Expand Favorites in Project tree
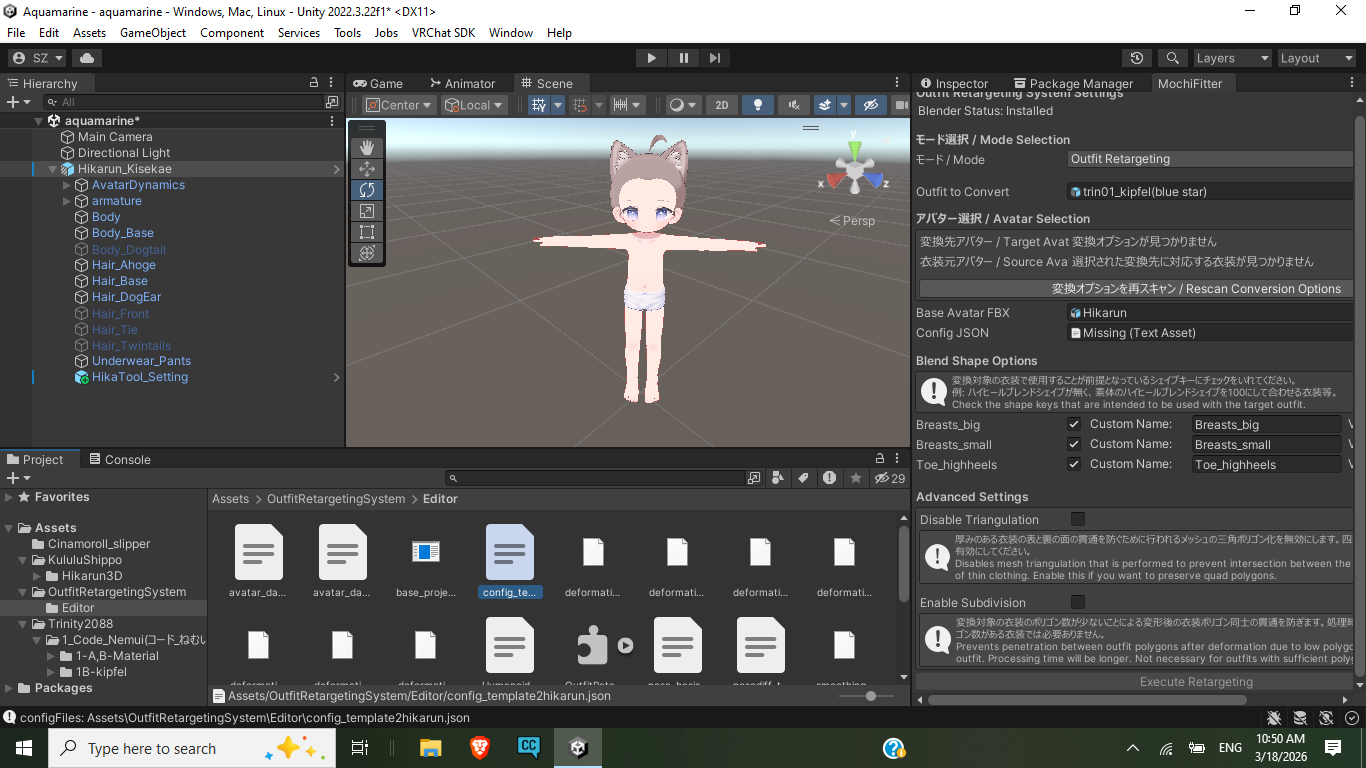The height and width of the screenshot is (768, 1366). [x=9, y=497]
